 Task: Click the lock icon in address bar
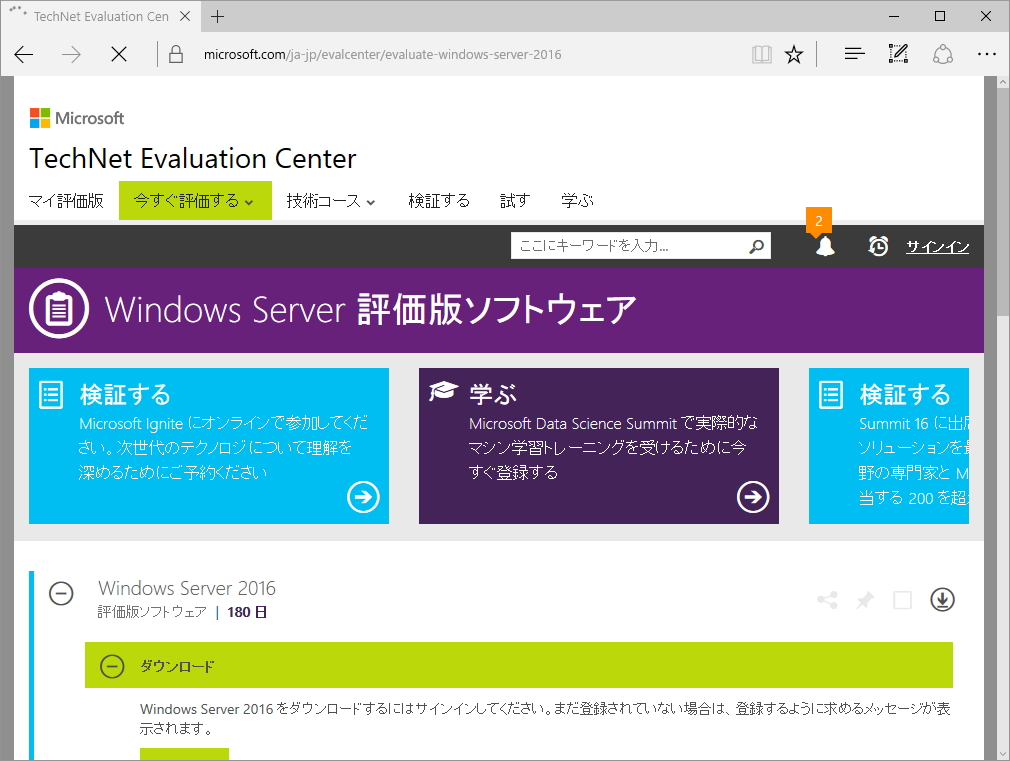point(176,54)
